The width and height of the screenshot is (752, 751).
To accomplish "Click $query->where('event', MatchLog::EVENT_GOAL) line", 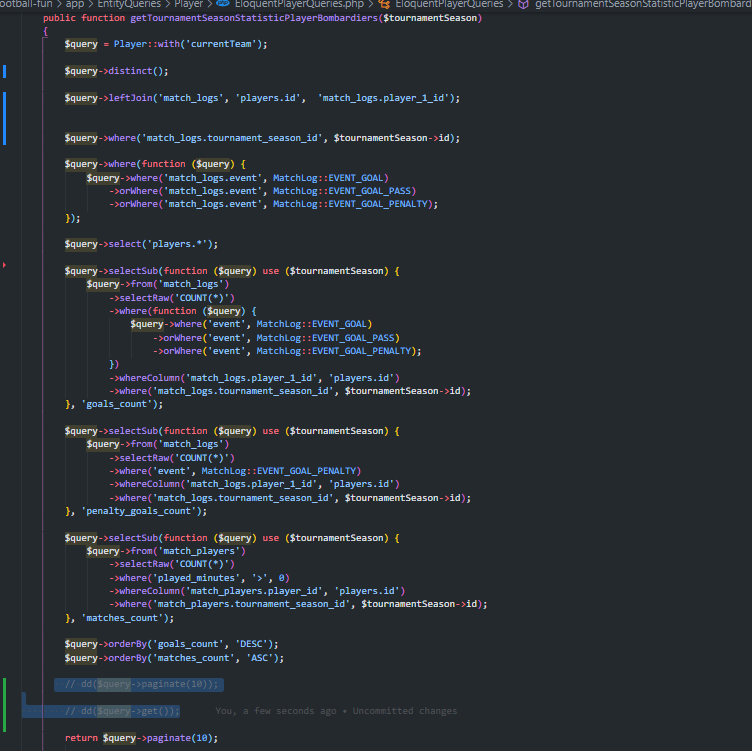I will pos(251,324).
